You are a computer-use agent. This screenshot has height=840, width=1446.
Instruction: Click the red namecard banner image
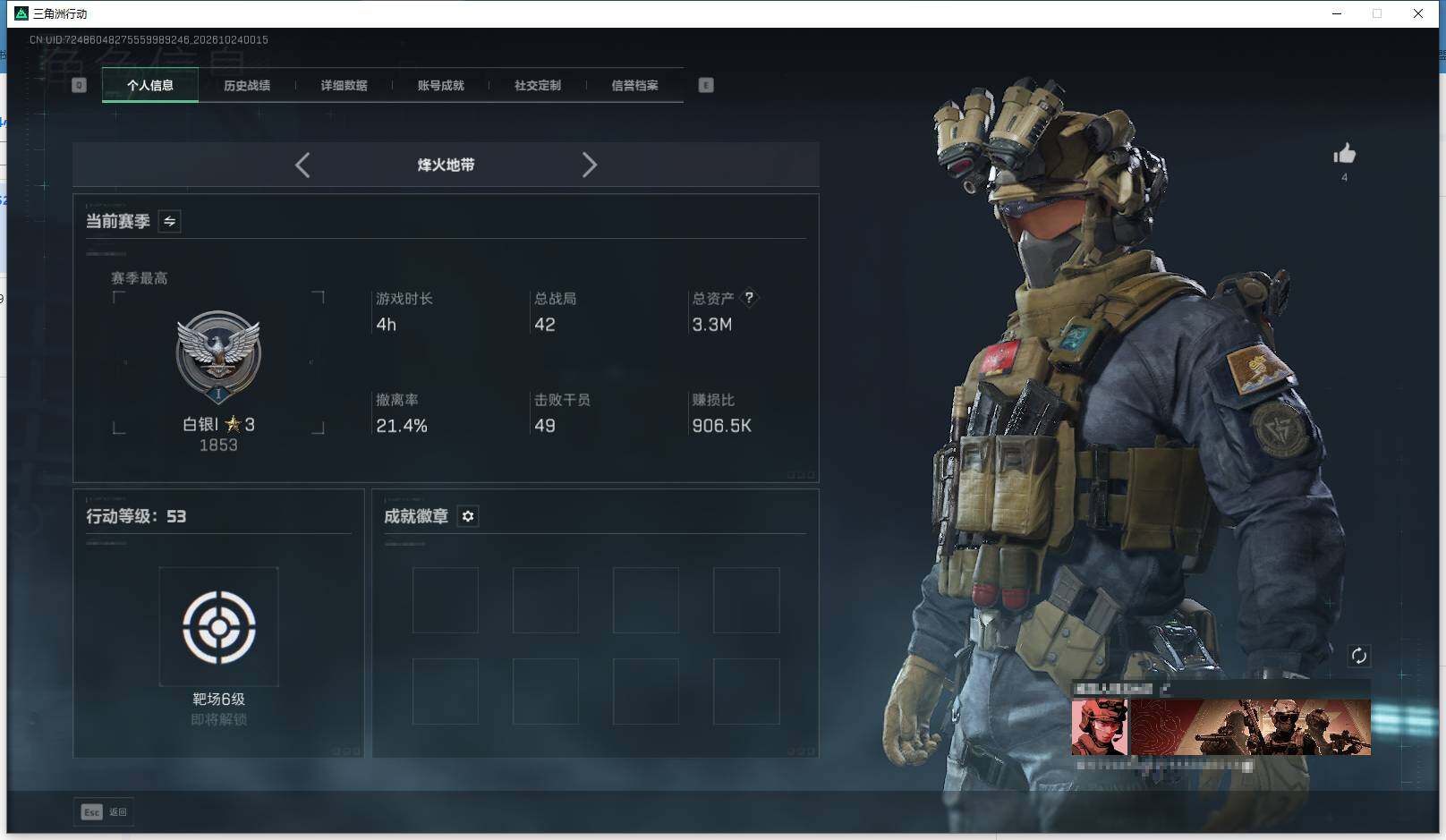tap(1250, 727)
